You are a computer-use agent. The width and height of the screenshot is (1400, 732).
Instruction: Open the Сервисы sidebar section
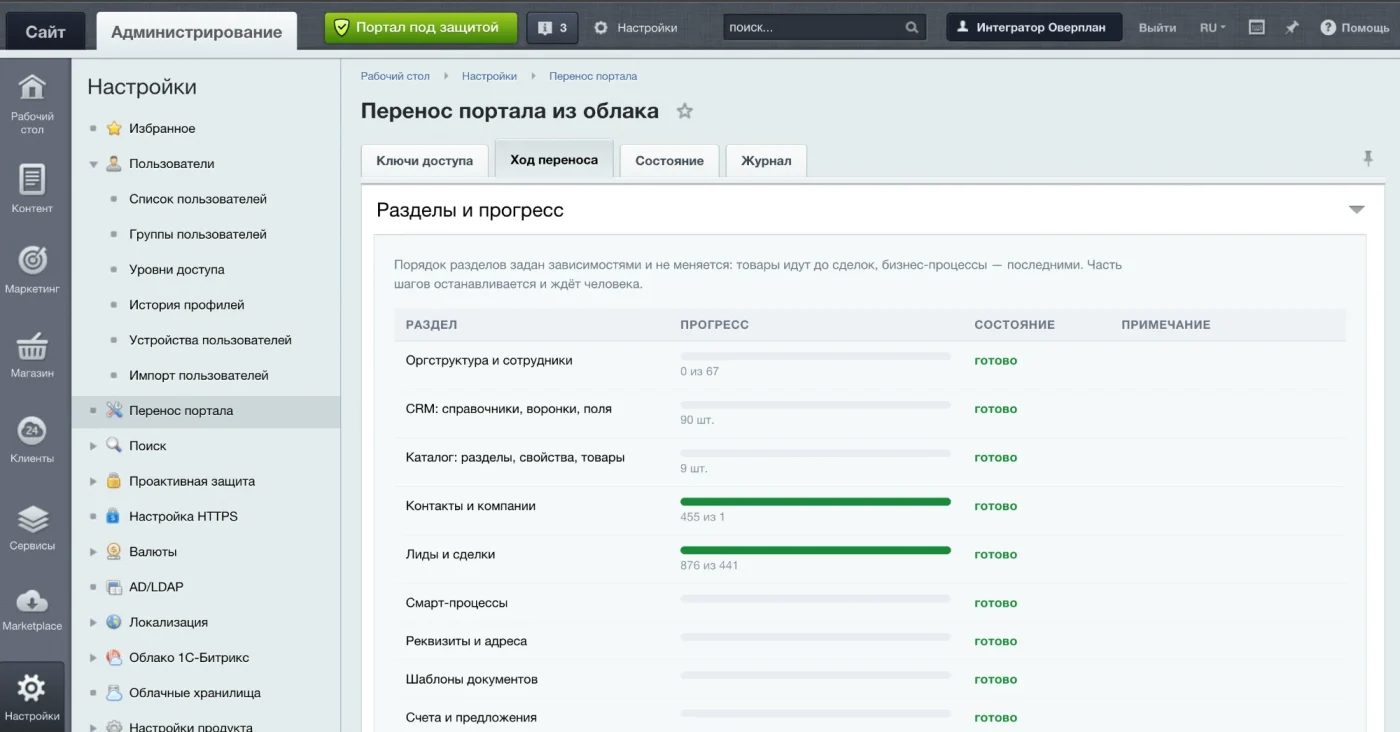point(33,527)
